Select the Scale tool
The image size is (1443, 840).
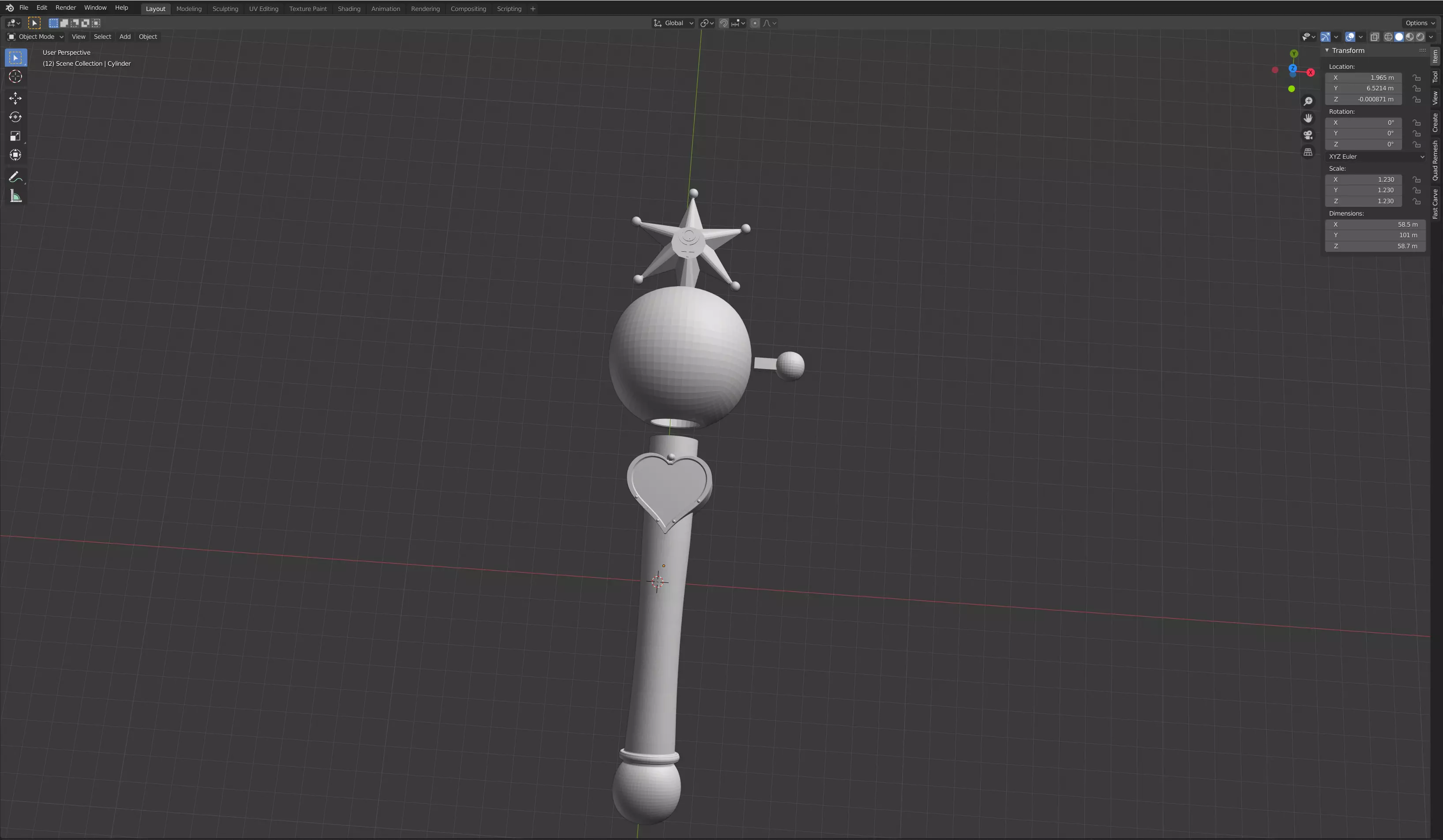[x=15, y=136]
